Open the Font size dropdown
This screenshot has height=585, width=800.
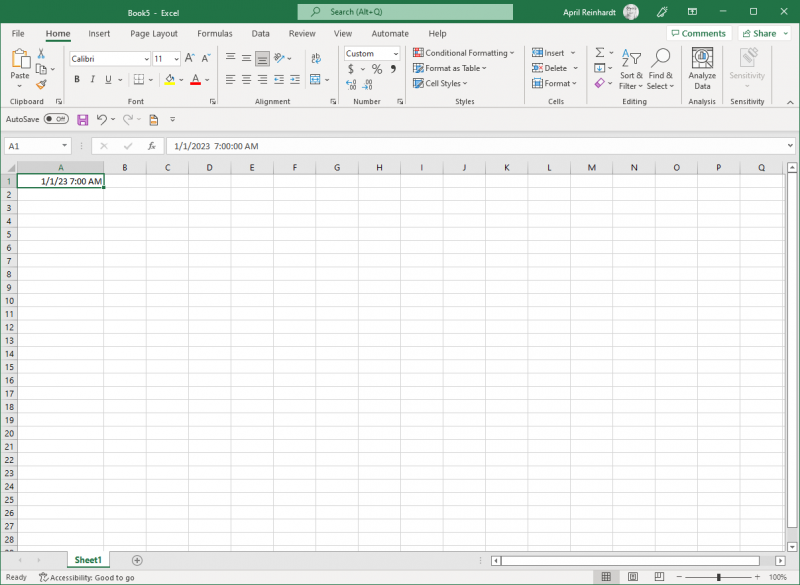(x=176, y=58)
